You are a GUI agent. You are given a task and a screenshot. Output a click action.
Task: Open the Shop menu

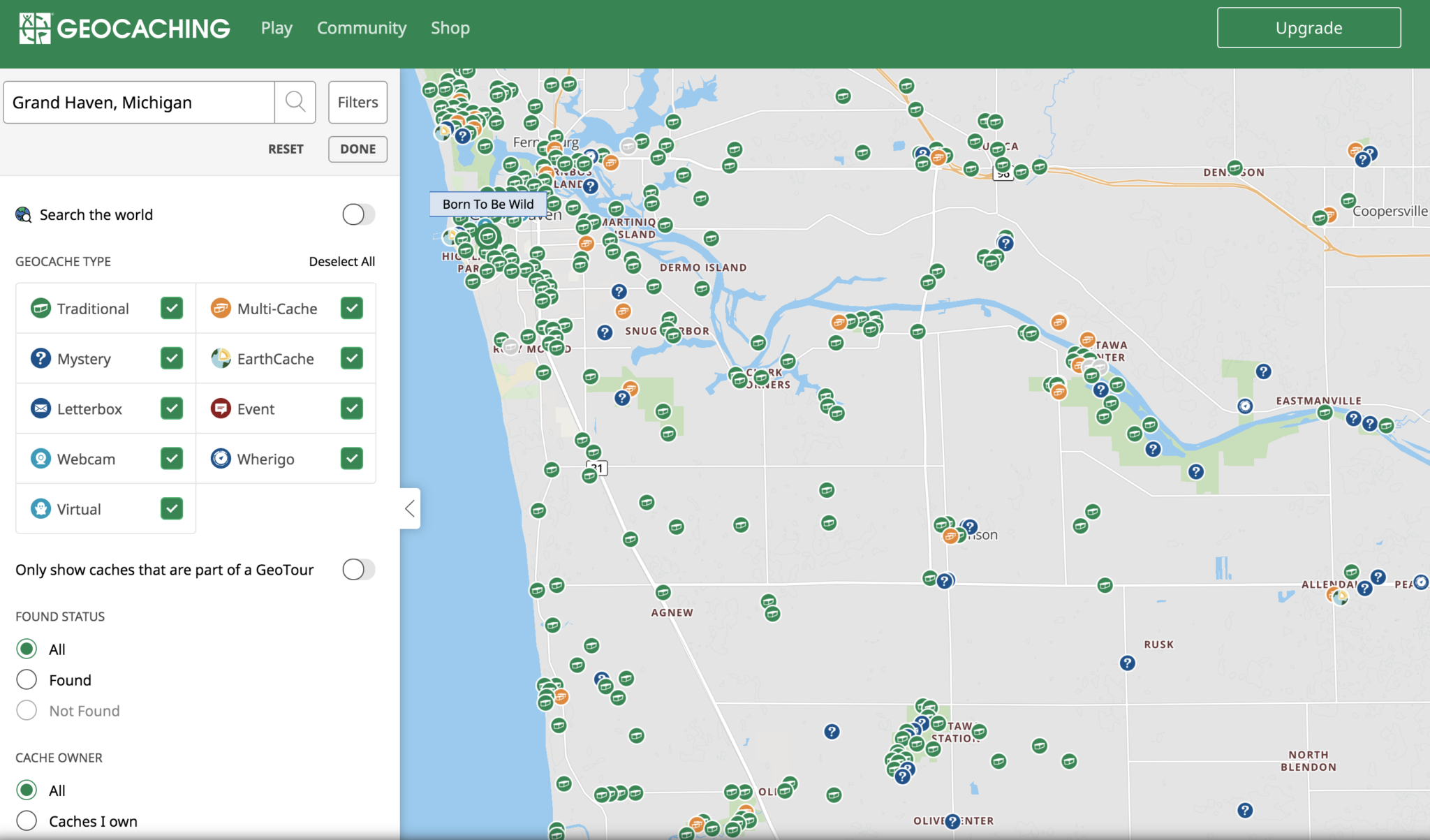(x=450, y=28)
